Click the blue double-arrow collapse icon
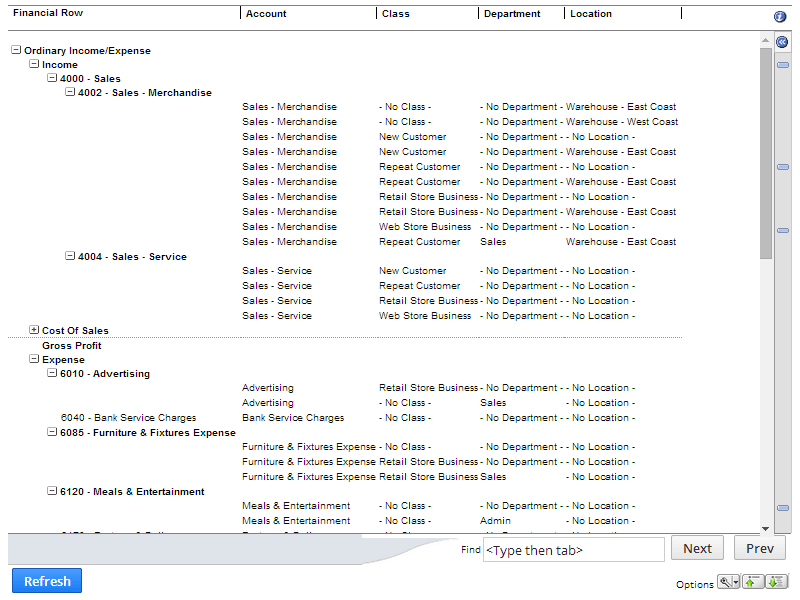The height and width of the screenshot is (600, 800). 782,42
